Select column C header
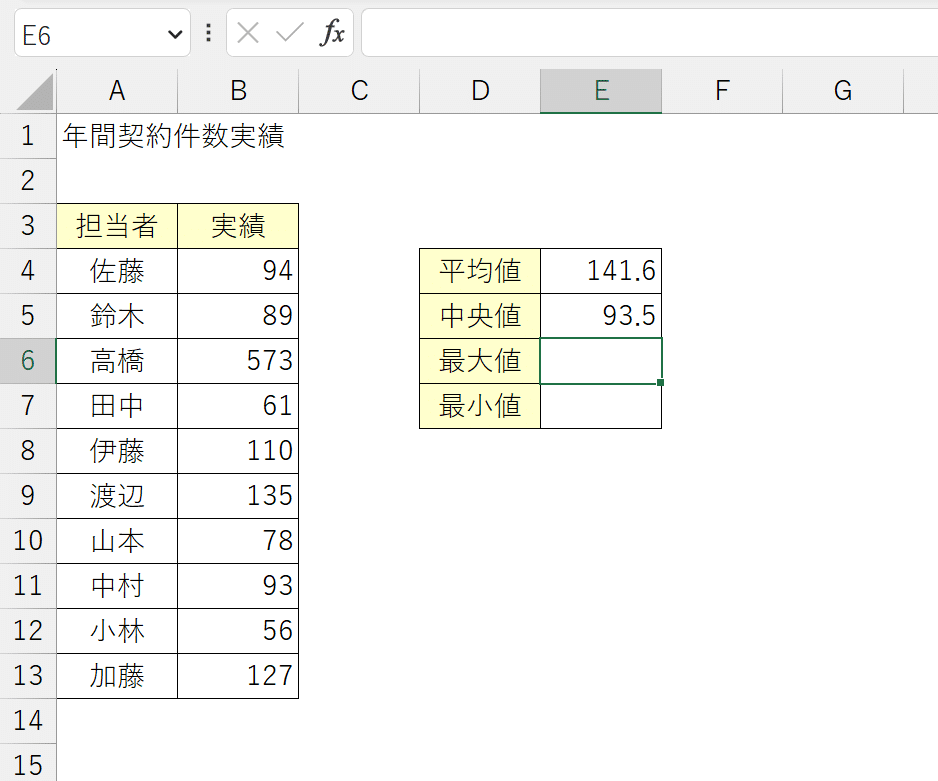 [x=359, y=91]
